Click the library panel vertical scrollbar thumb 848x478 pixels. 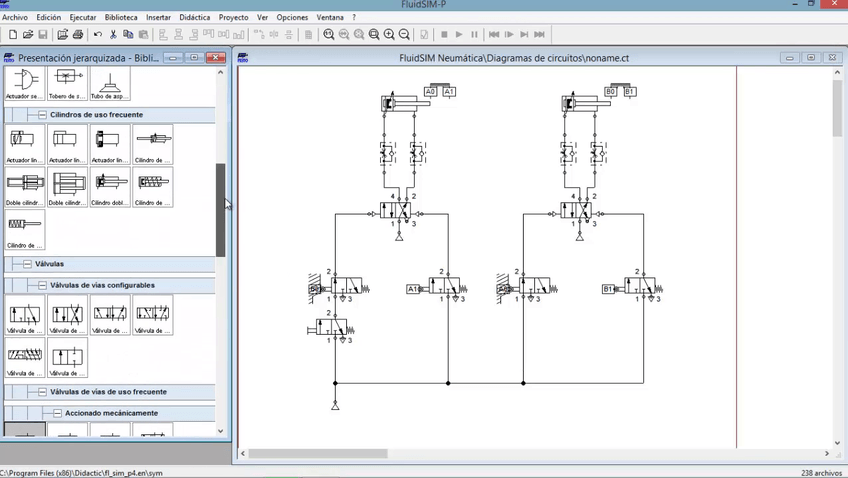[221, 210]
